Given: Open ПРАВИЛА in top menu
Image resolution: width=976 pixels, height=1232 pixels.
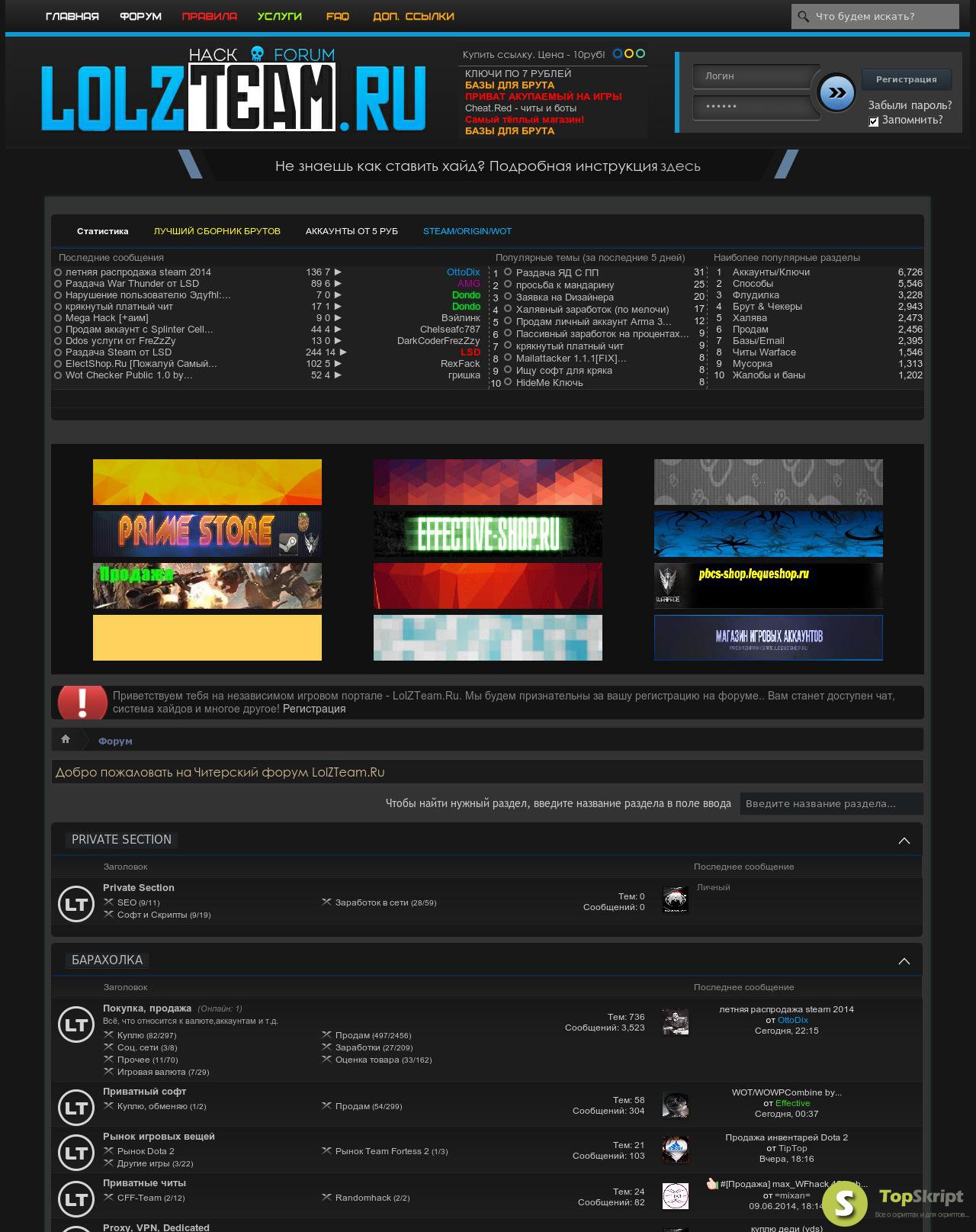Looking at the screenshot, I should [210, 16].
